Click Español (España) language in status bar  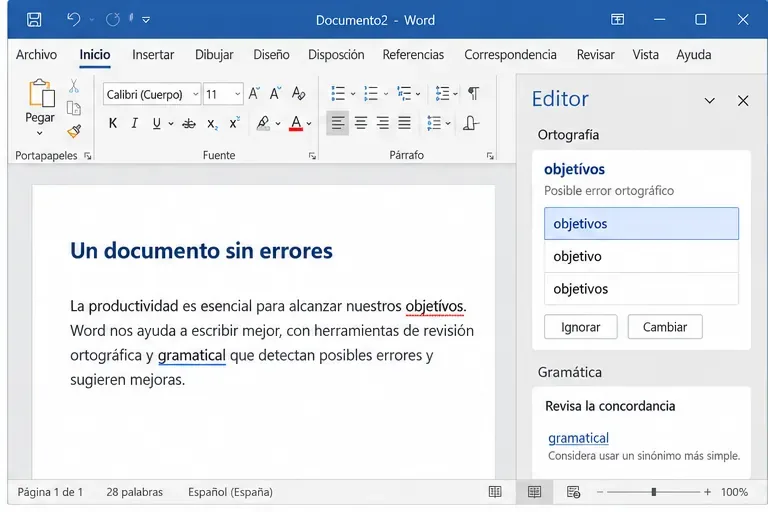(230, 492)
